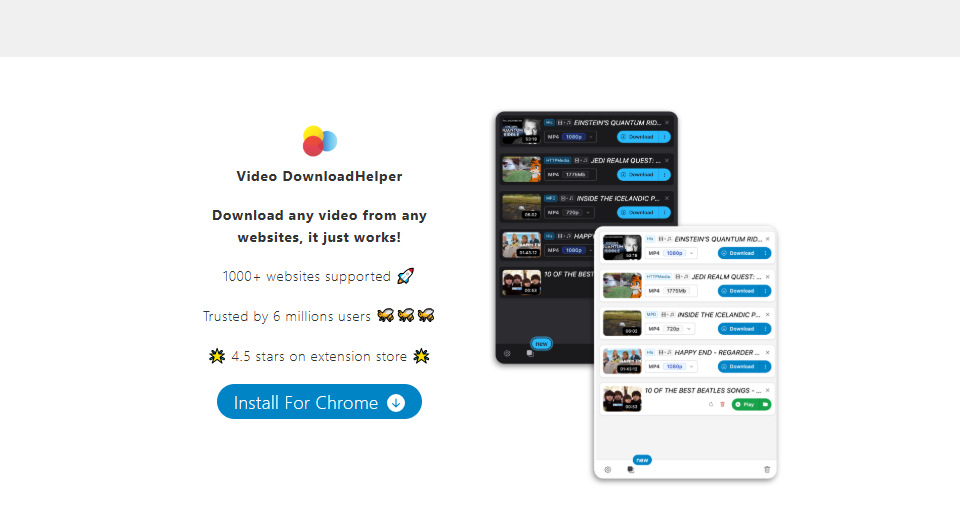
Task: Play the 10 Best Beatles Songs video
Action: point(745,405)
